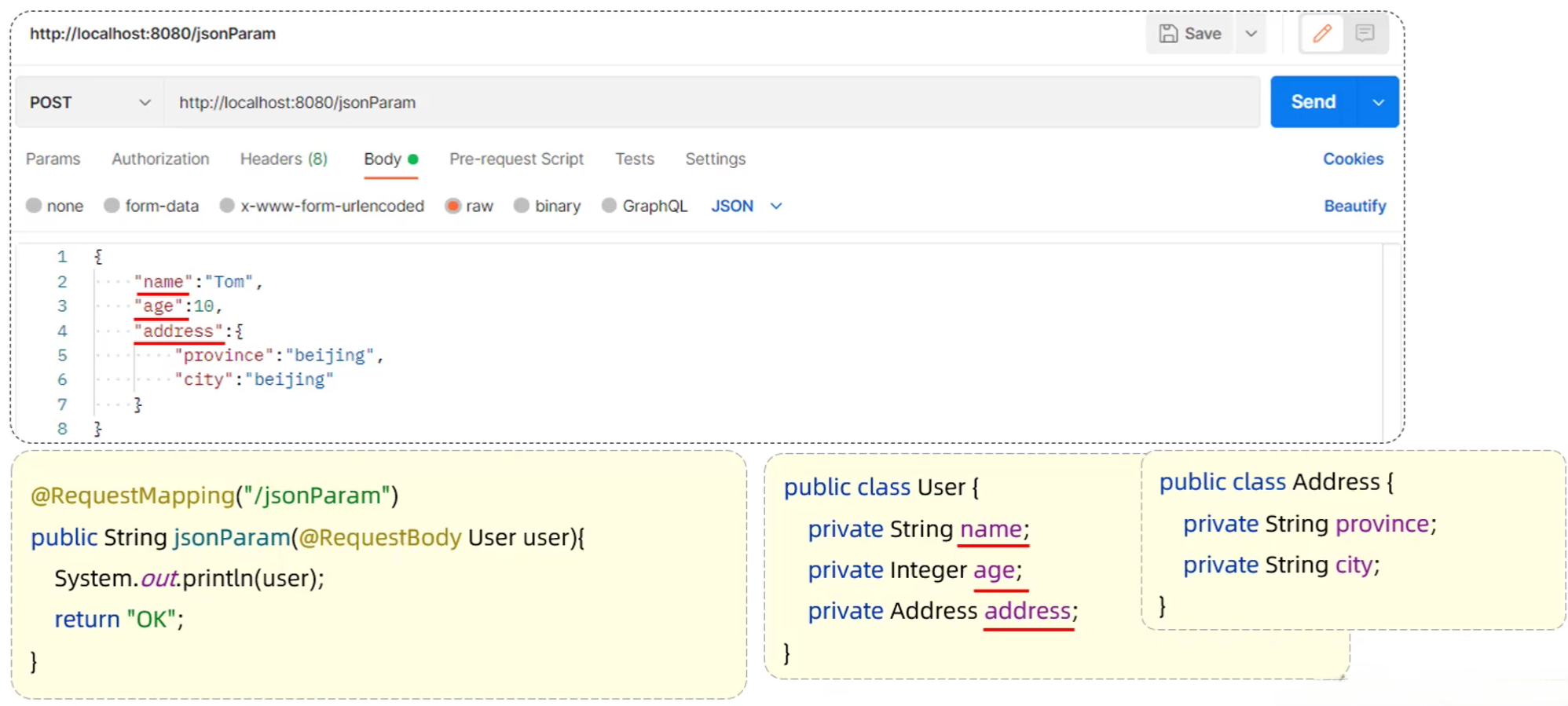Open the Cookies link
1568x706 pixels.
[1353, 159]
